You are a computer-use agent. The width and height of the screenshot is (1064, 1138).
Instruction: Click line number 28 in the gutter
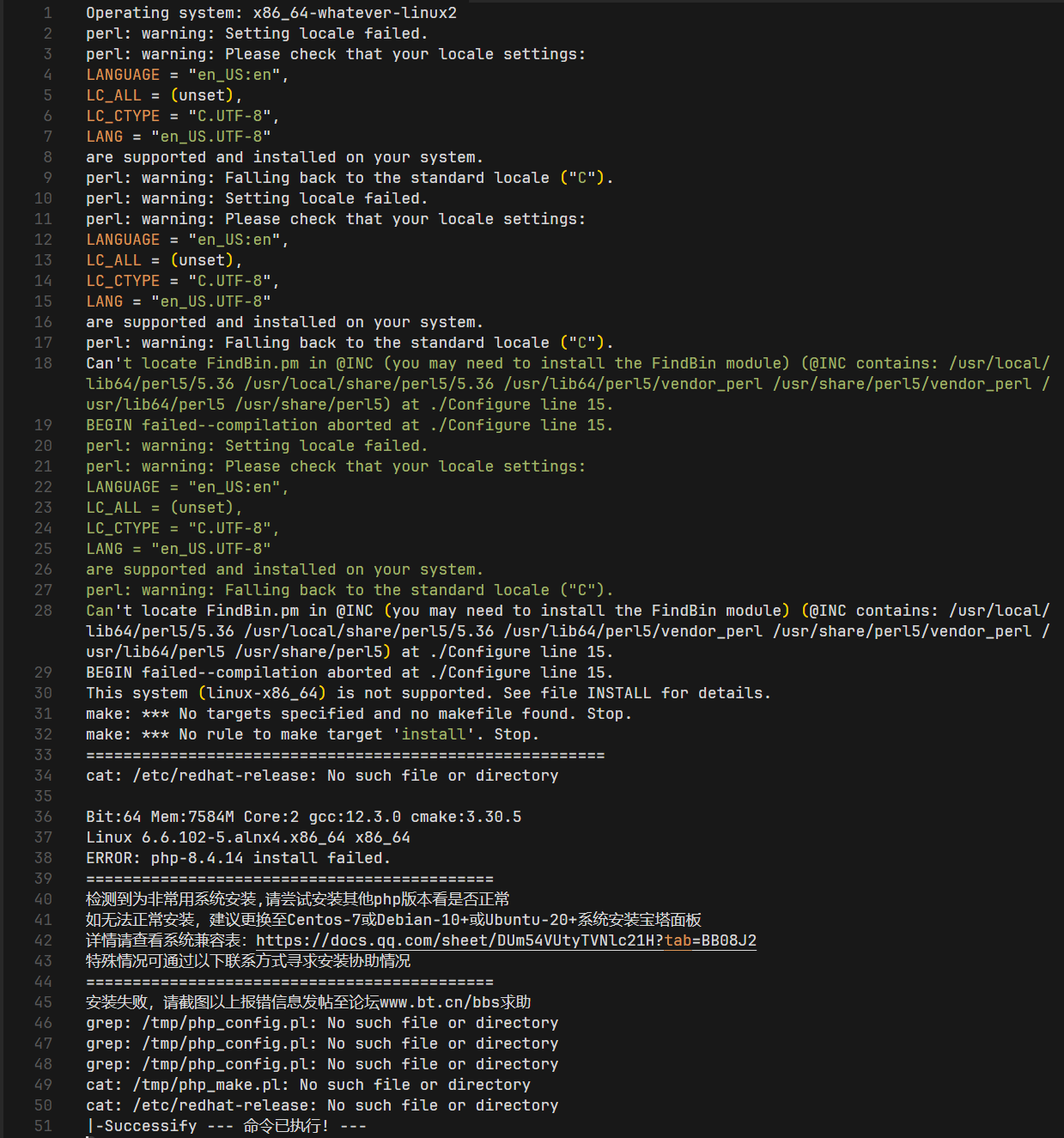pos(43,611)
